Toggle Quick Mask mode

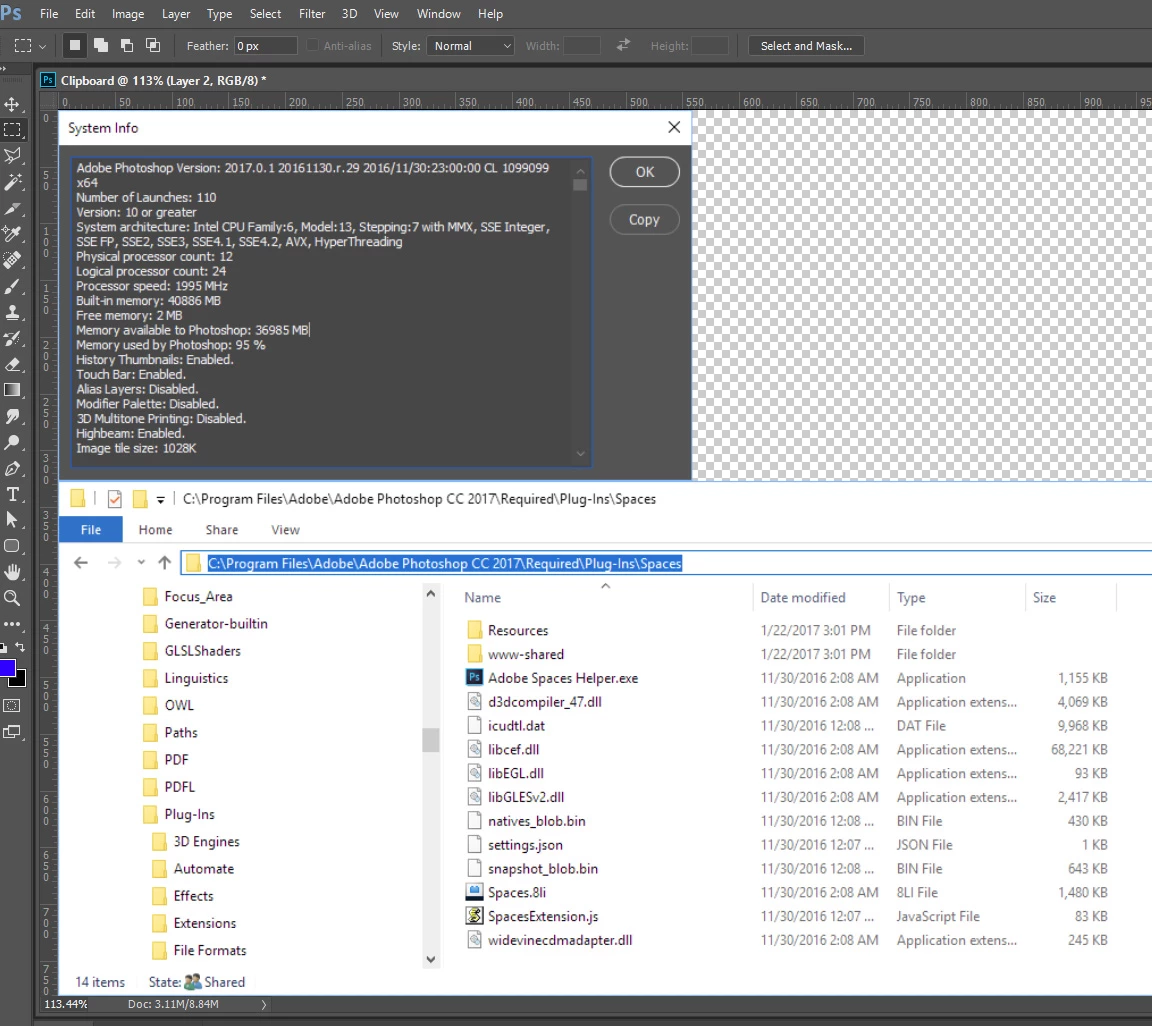pyautogui.click(x=12, y=706)
